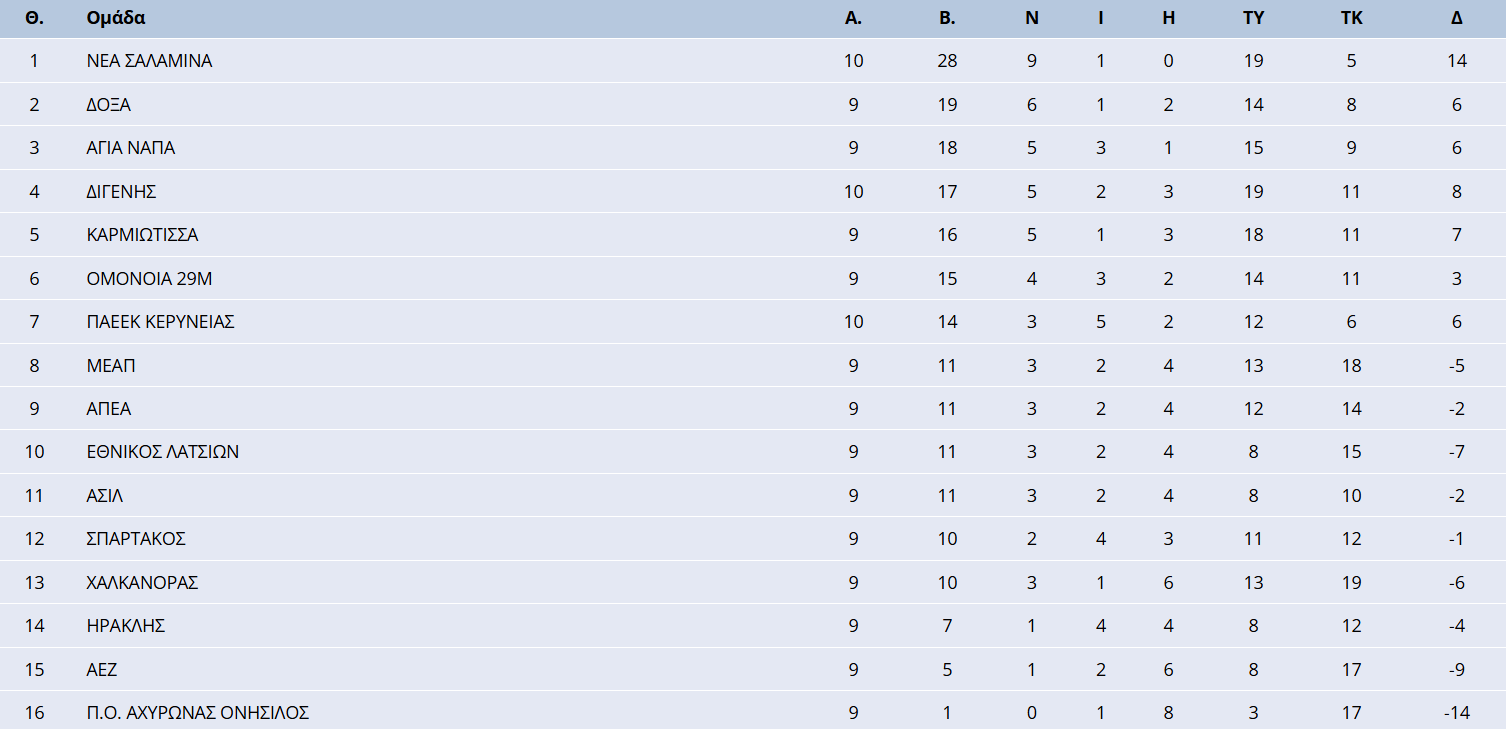Select the ΣΠΑΡΤΑΚΟΣ team name
The image size is (1506, 729).
(136, 539)
